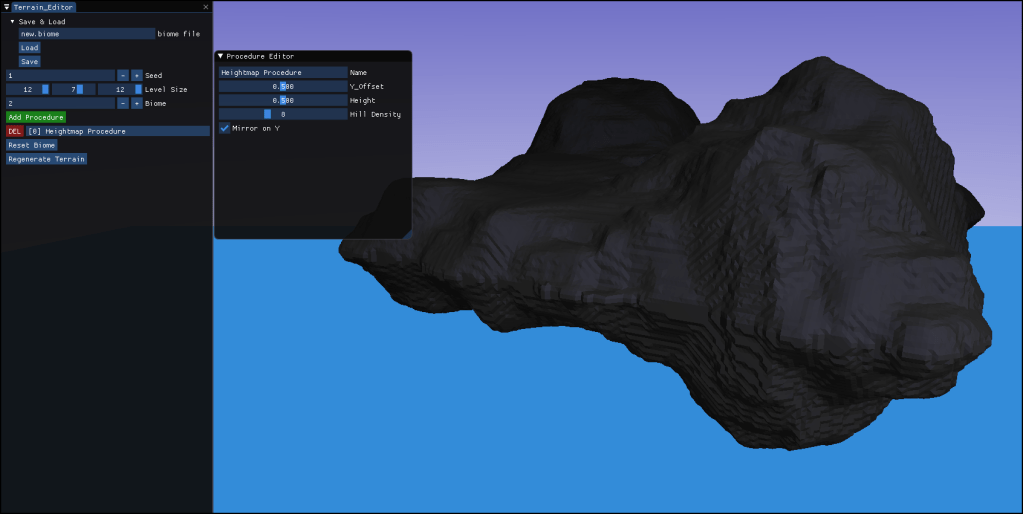Open the dock menu arrow beside Terrain_Editor tab
Image resolution: width=1023 pixels, height=514 pixels.
click(x=6, y=7)
